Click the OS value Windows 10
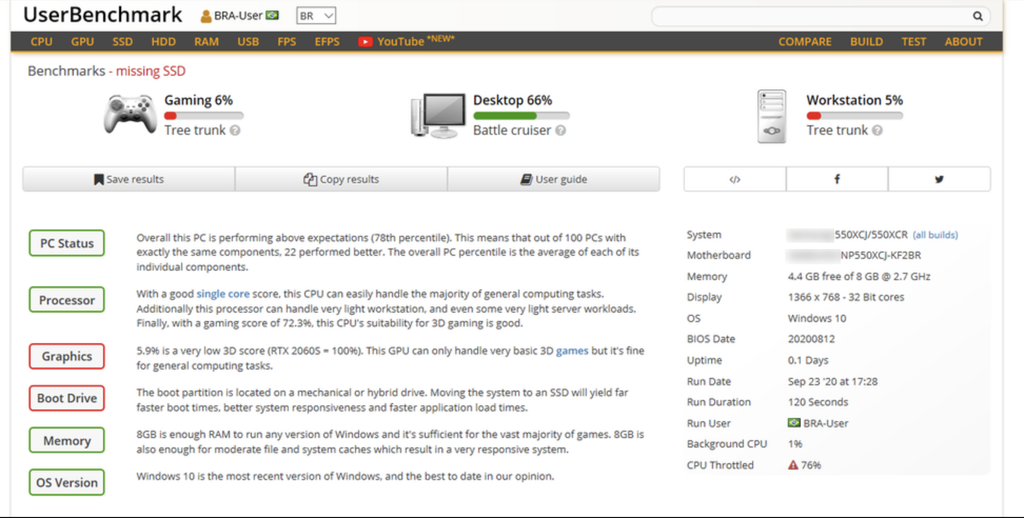 tap(817, 318)
